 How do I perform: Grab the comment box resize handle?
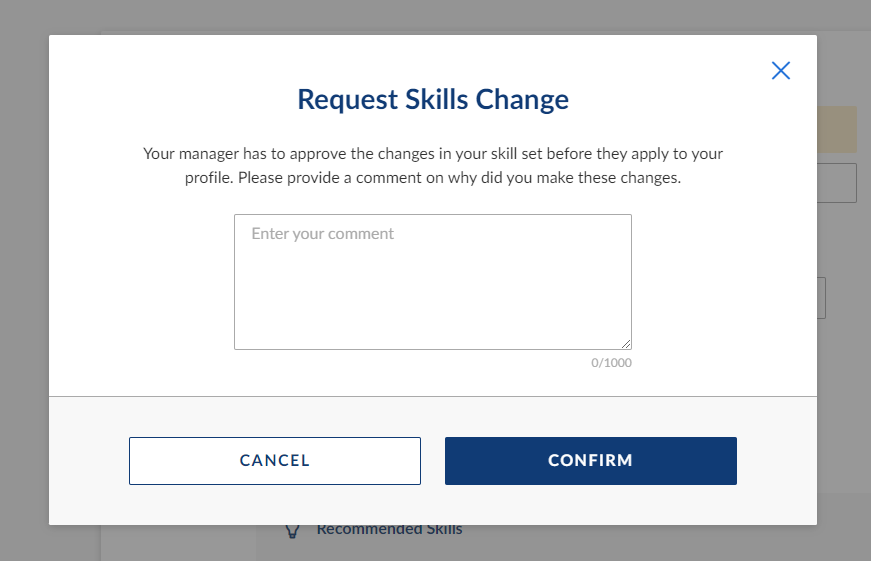[x=626, y=344]
